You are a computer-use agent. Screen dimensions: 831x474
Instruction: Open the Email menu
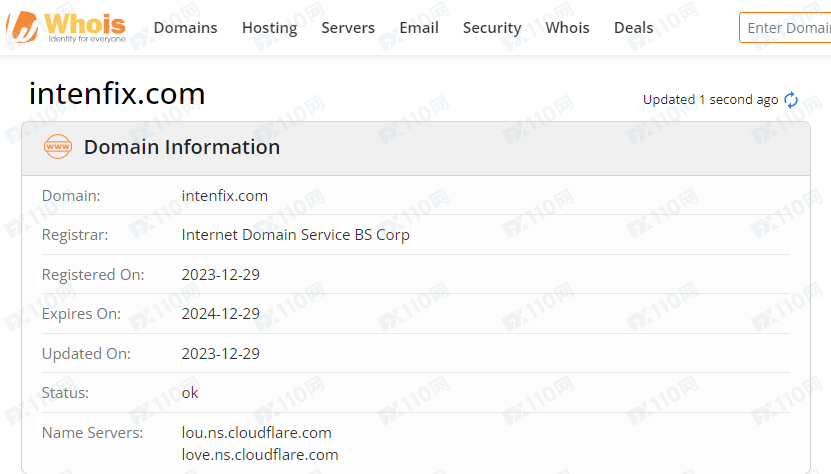pos(419,28)
